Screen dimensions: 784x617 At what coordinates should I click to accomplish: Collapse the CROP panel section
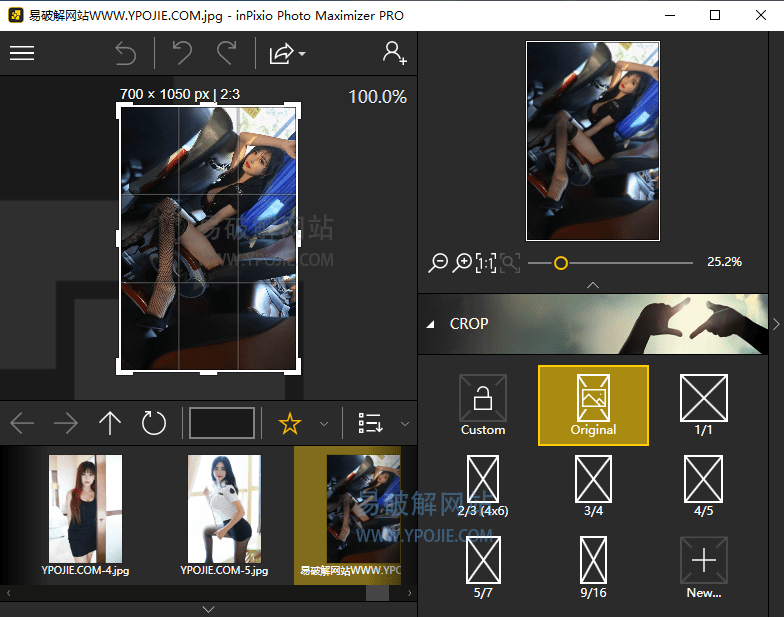pyautogui.click(x=431, y=324)
